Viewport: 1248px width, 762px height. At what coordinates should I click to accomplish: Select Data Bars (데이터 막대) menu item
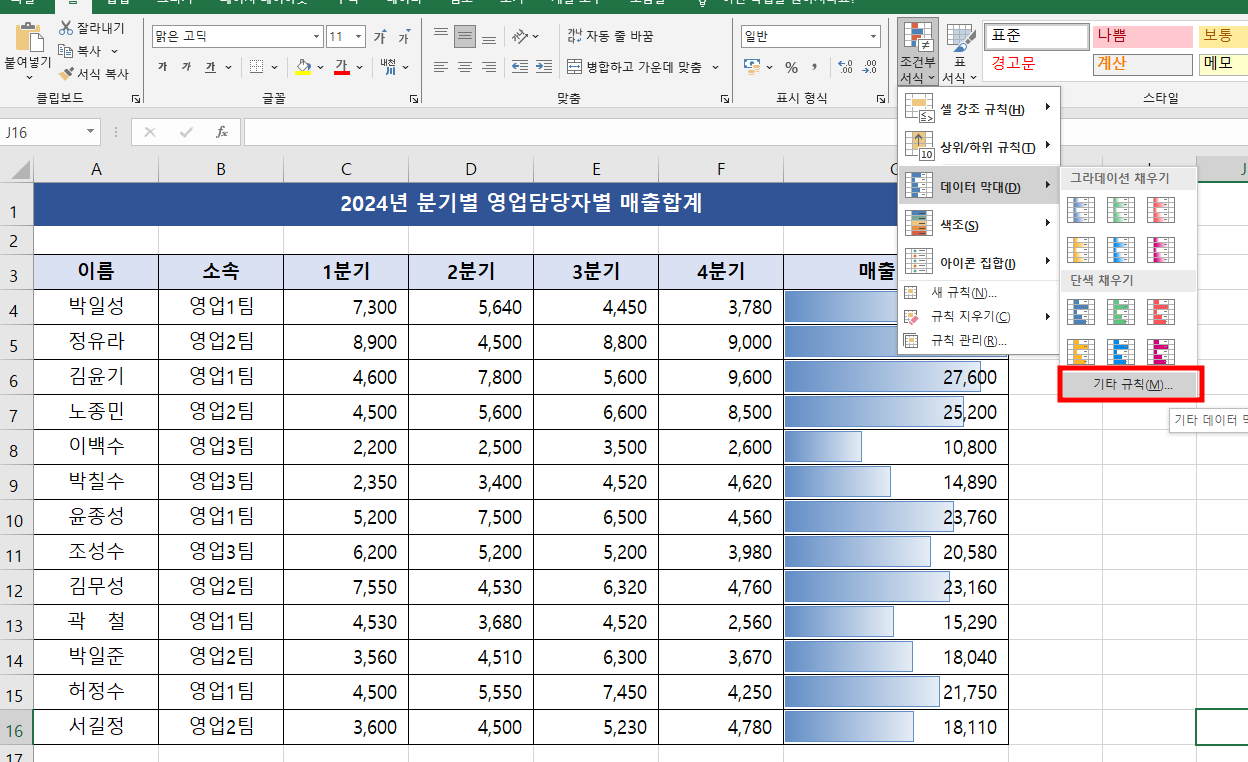point(978,187)
